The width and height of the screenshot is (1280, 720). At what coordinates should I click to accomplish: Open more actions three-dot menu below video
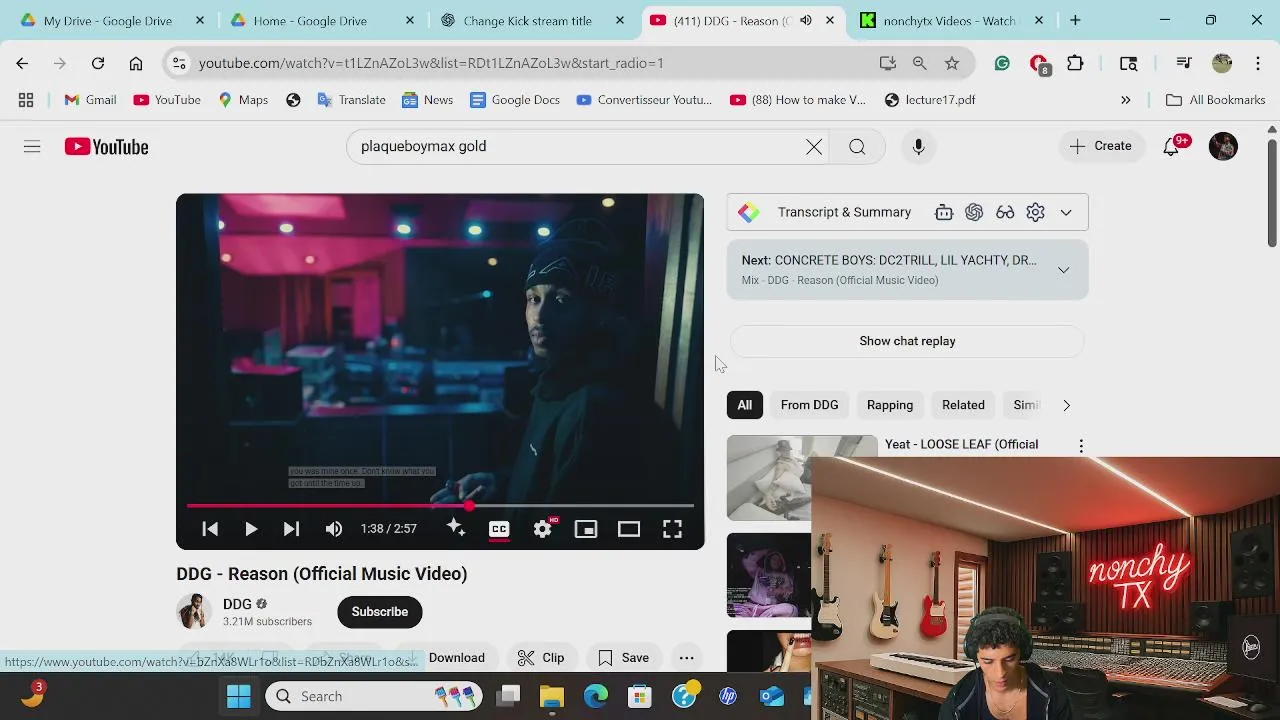[x=687, y=658]
